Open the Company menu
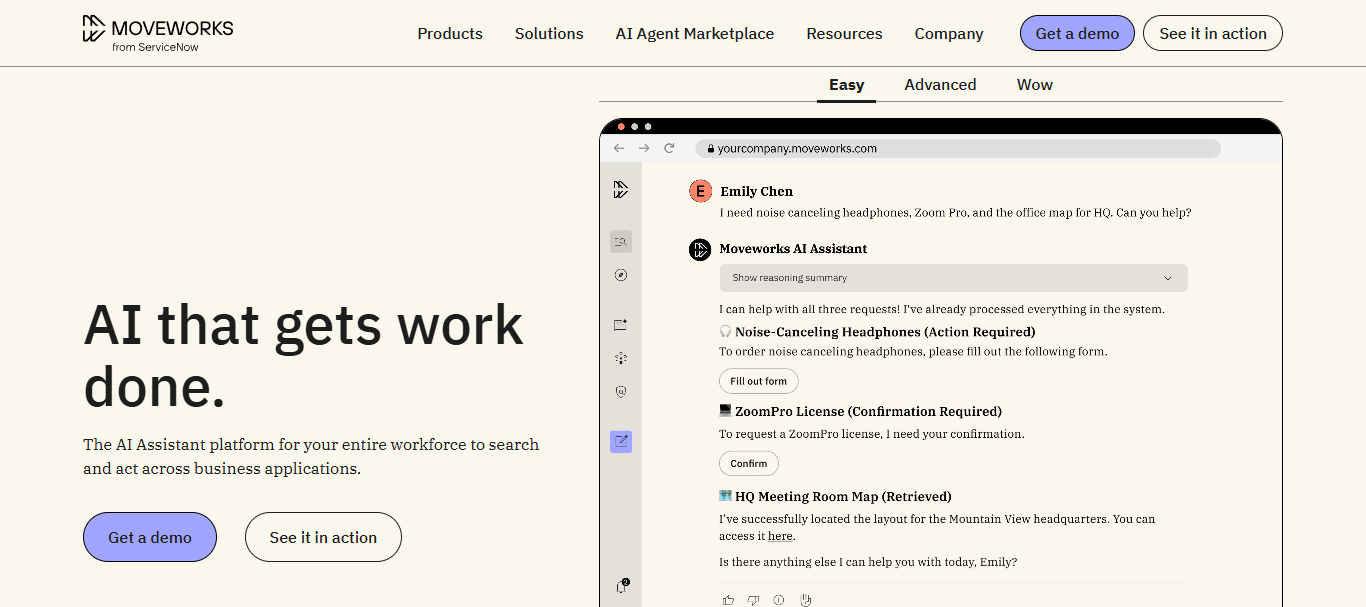Viewport: 1366px width, 607px height. [x=949, y=33]
